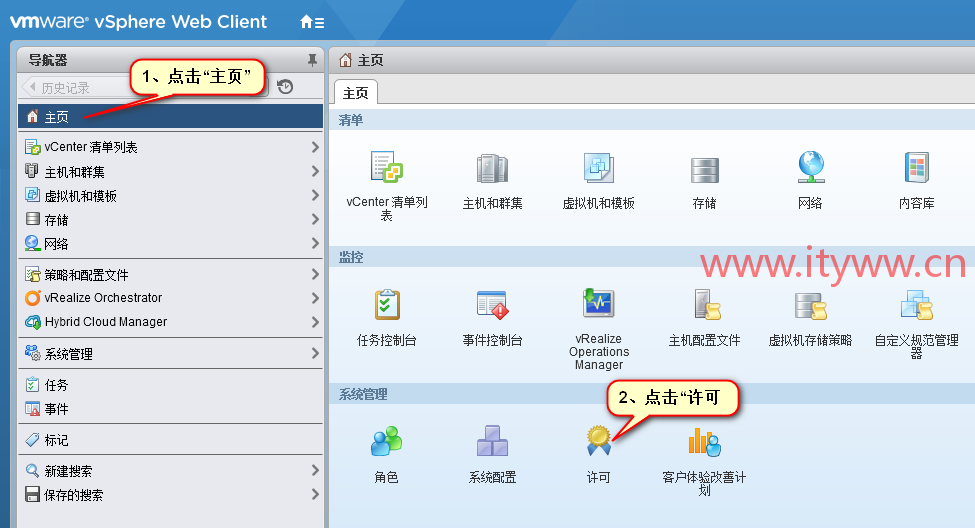975x528 pixels.
Task: Select vRealize Orchestrator in the navigator
Action: pyautogui.click(x=170, y=298)
